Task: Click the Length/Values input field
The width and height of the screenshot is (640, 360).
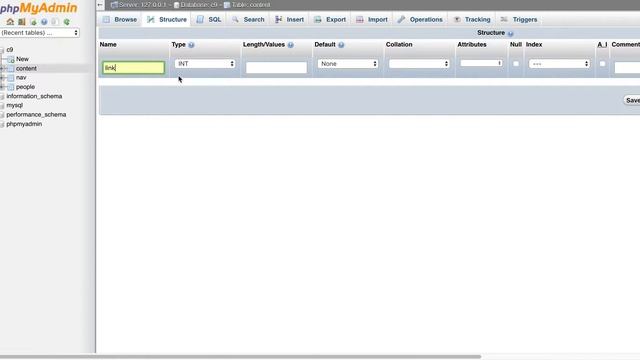Action: pyautogui.click(x=276, y=68)
